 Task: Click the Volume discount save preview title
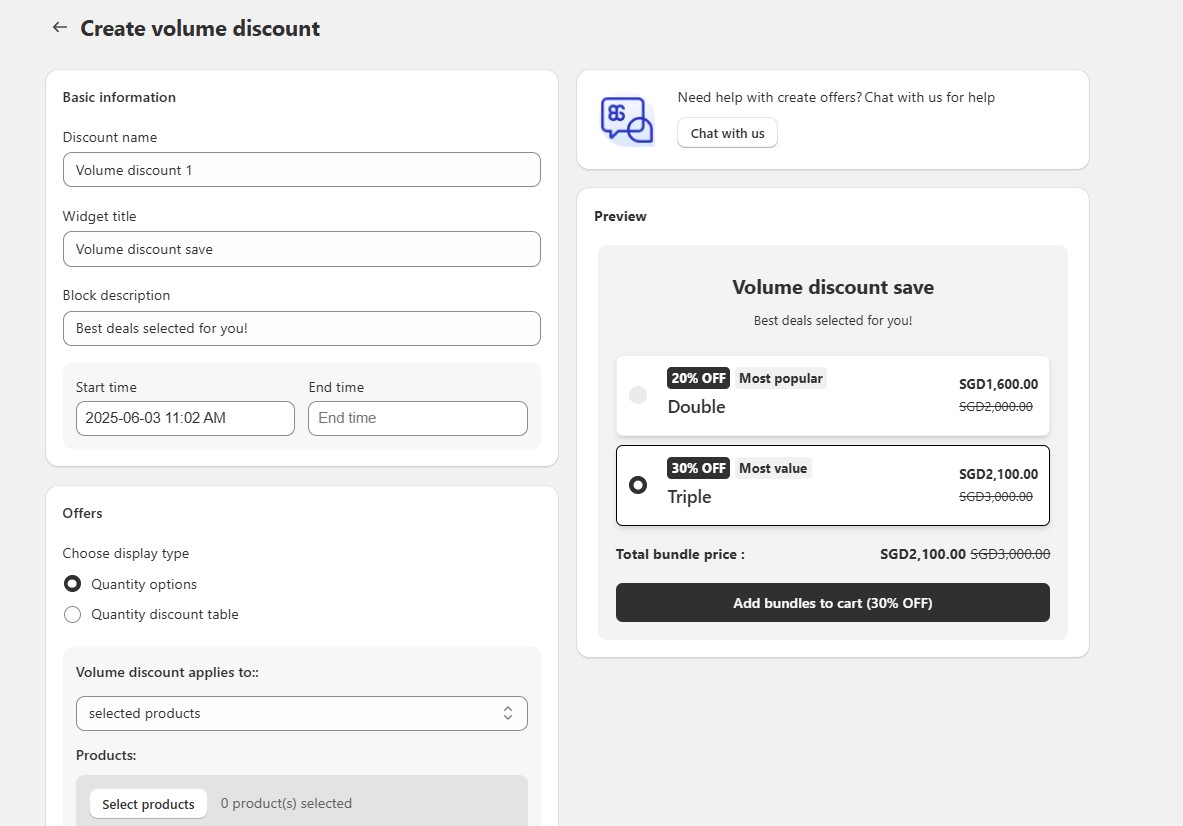(x=833, y=287)
